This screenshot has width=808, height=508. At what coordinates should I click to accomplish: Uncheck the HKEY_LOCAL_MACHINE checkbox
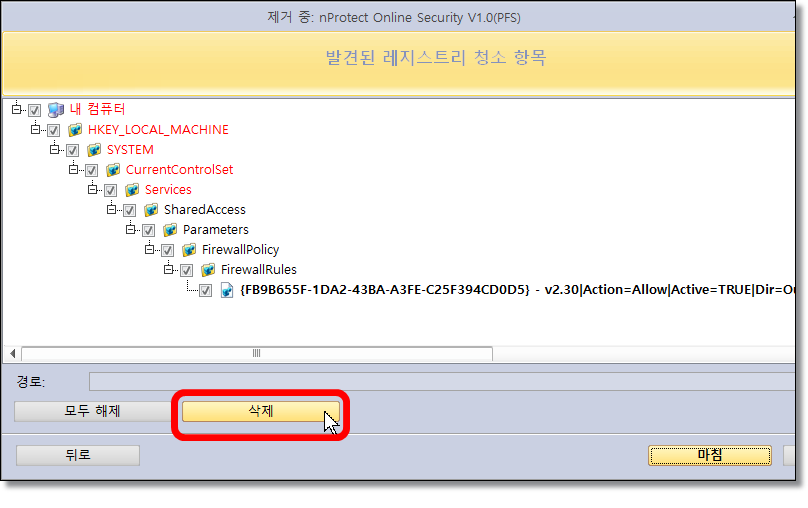[54, 130]
